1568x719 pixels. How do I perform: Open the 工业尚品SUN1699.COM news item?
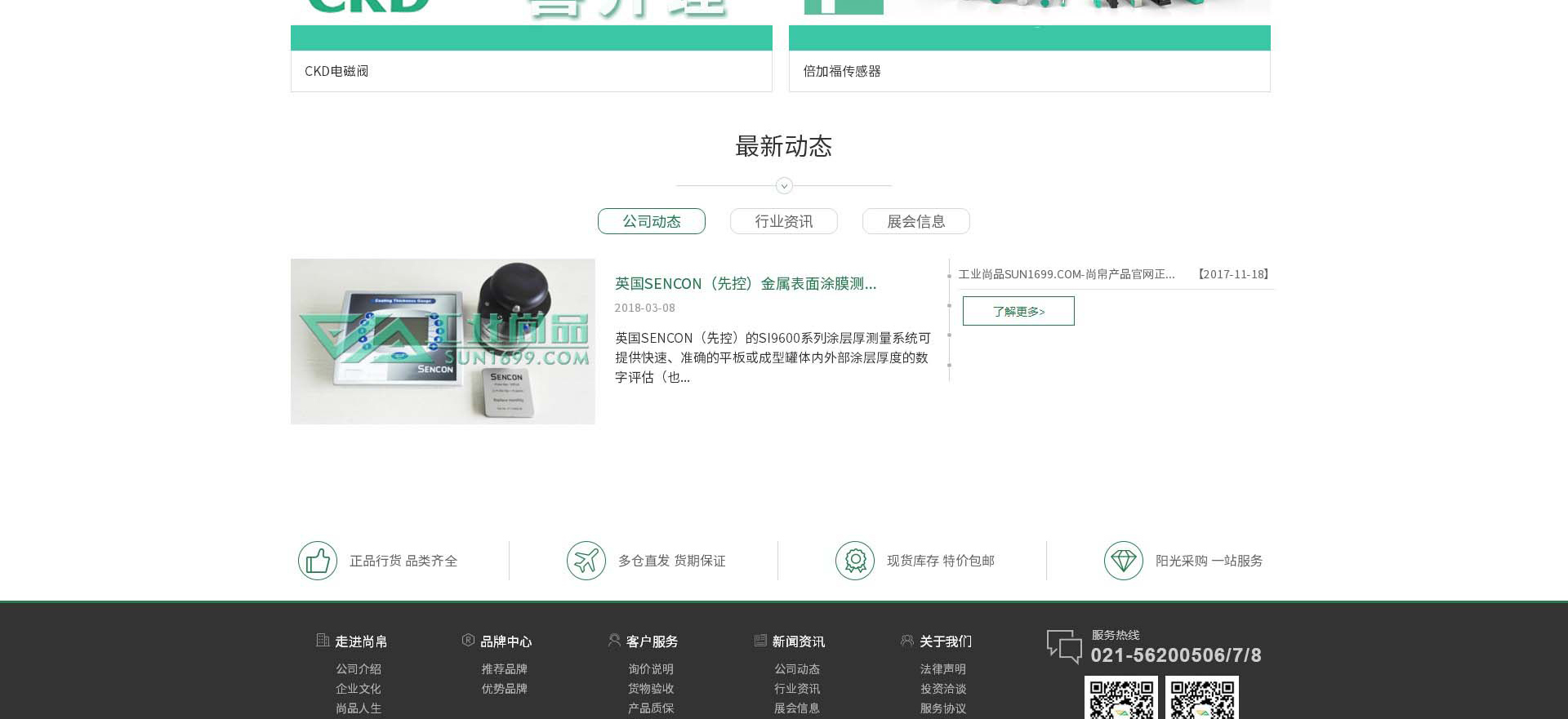[1066, 274]
